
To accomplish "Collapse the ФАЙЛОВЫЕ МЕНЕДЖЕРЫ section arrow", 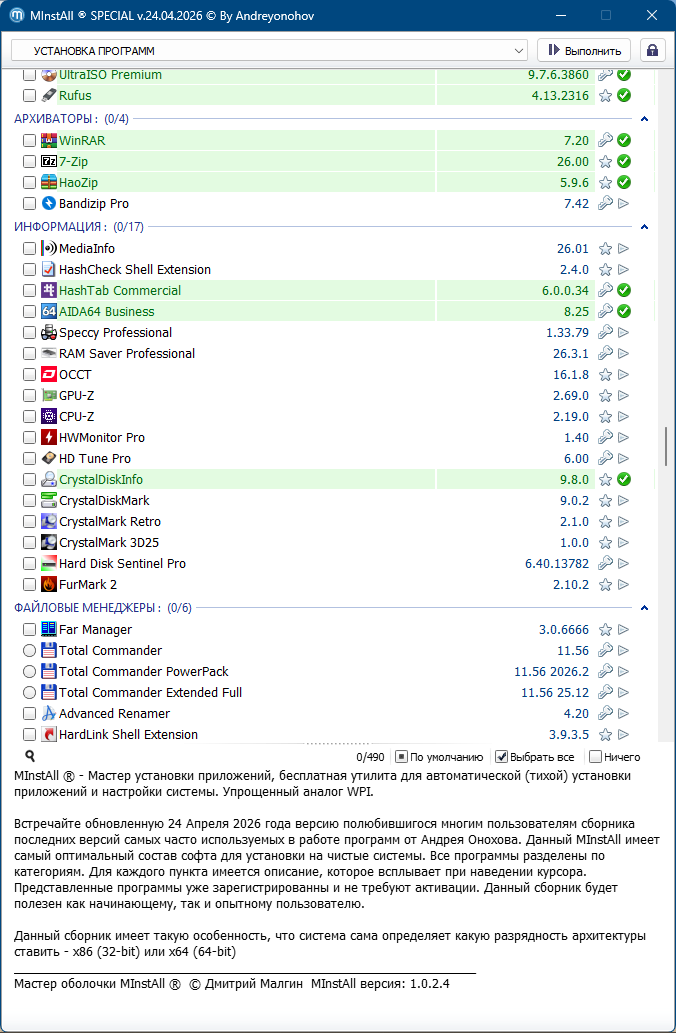I will [645, 608].
